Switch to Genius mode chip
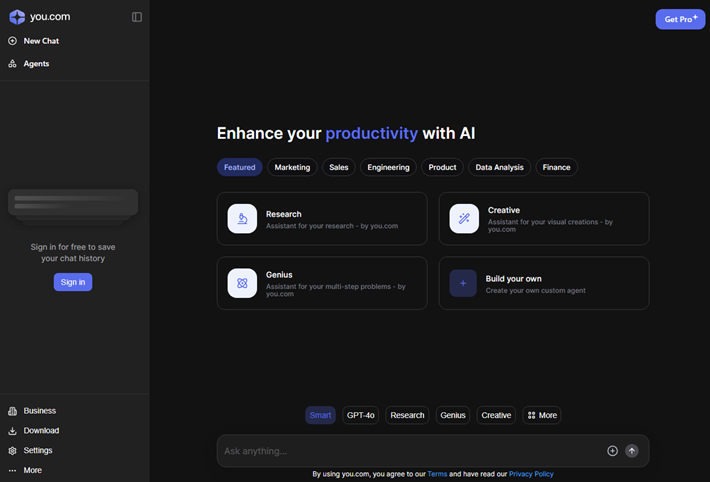710x482 pixels. 453,415
